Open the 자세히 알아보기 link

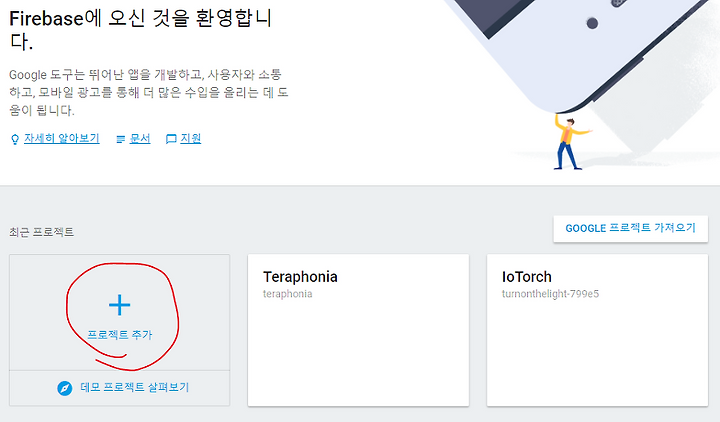62,138
